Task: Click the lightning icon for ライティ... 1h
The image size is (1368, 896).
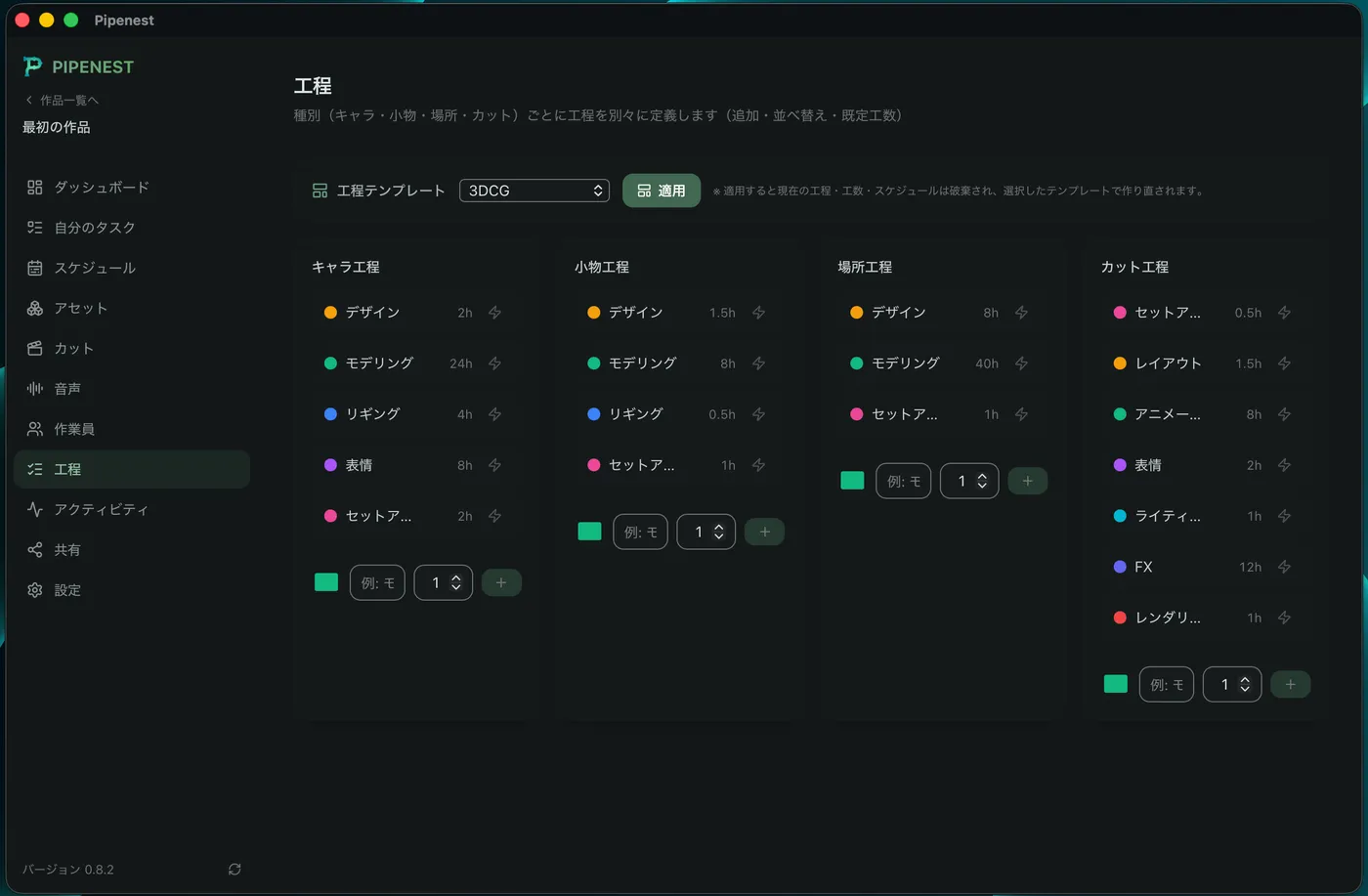Action: click(x=1285, y=516)
